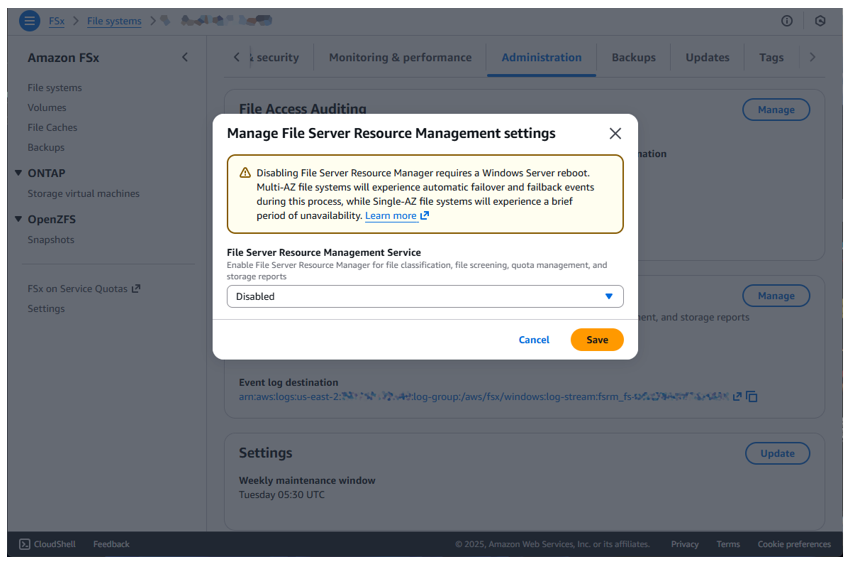Copy the event log destination ARN
The image size is (852, 563).
tap(752, 397)
